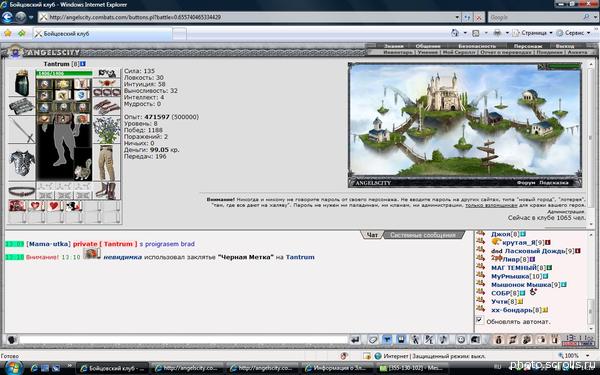
Task: Expand the 'Сервис' browser menu
Action: [574, 33]
